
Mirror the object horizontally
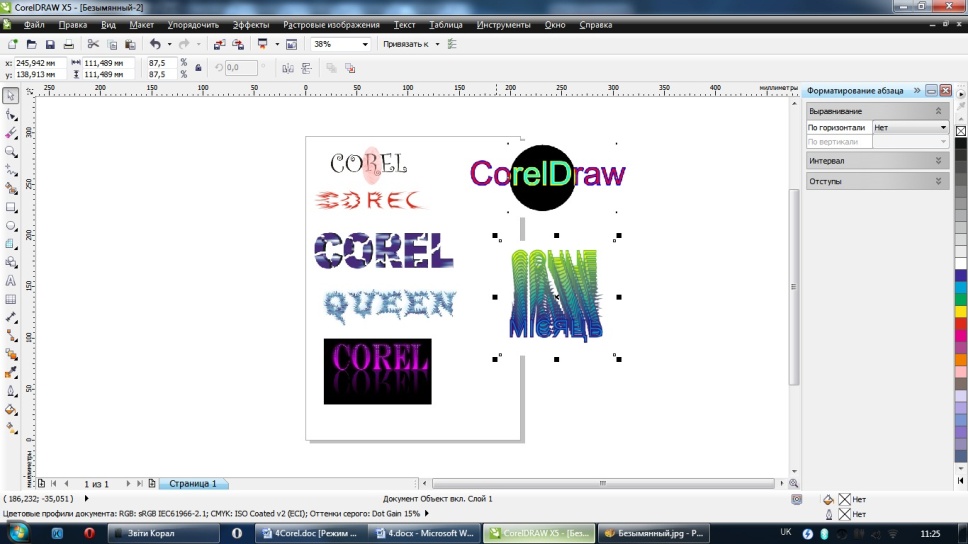[x=288, y=68]
